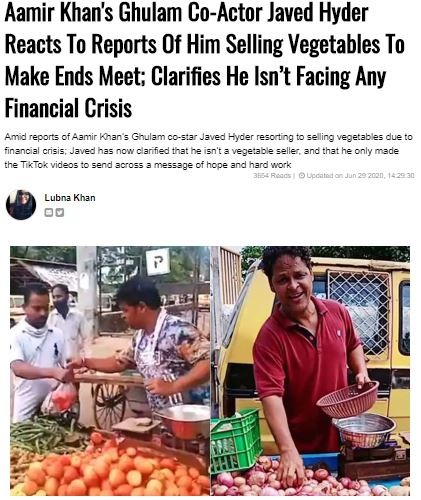Click the P parking sign in photo
421x500 pixels.
(x=158, y=262)
